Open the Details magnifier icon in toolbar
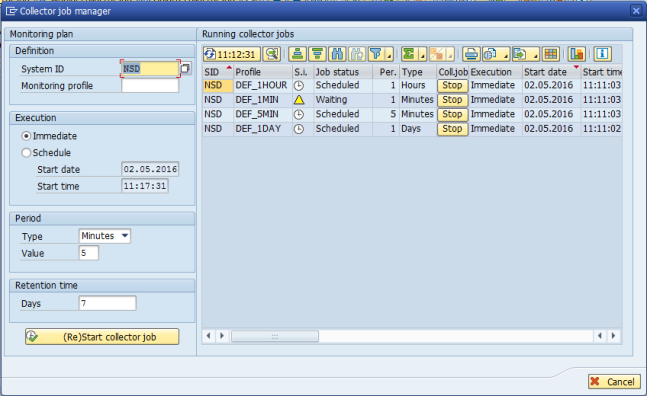This screenshot has width=647, height=396. click(272, 54)
